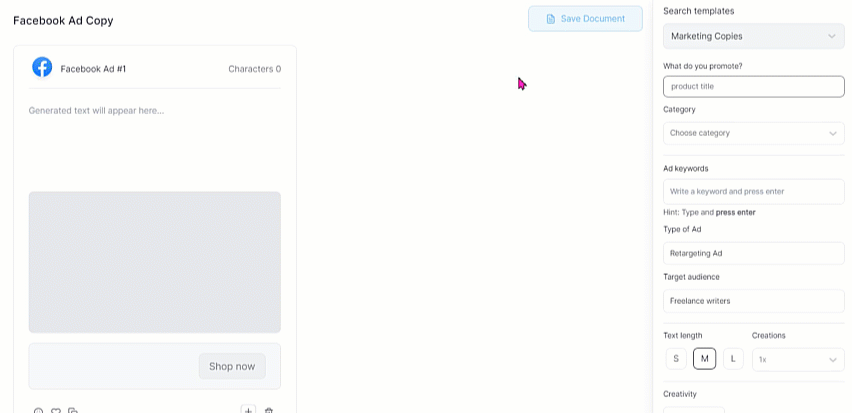Image resolution: width=852 pixels, height=413 pixels.
Task: Click the Facebook Ad Copy page title
Action: click(x=63, y=21)
